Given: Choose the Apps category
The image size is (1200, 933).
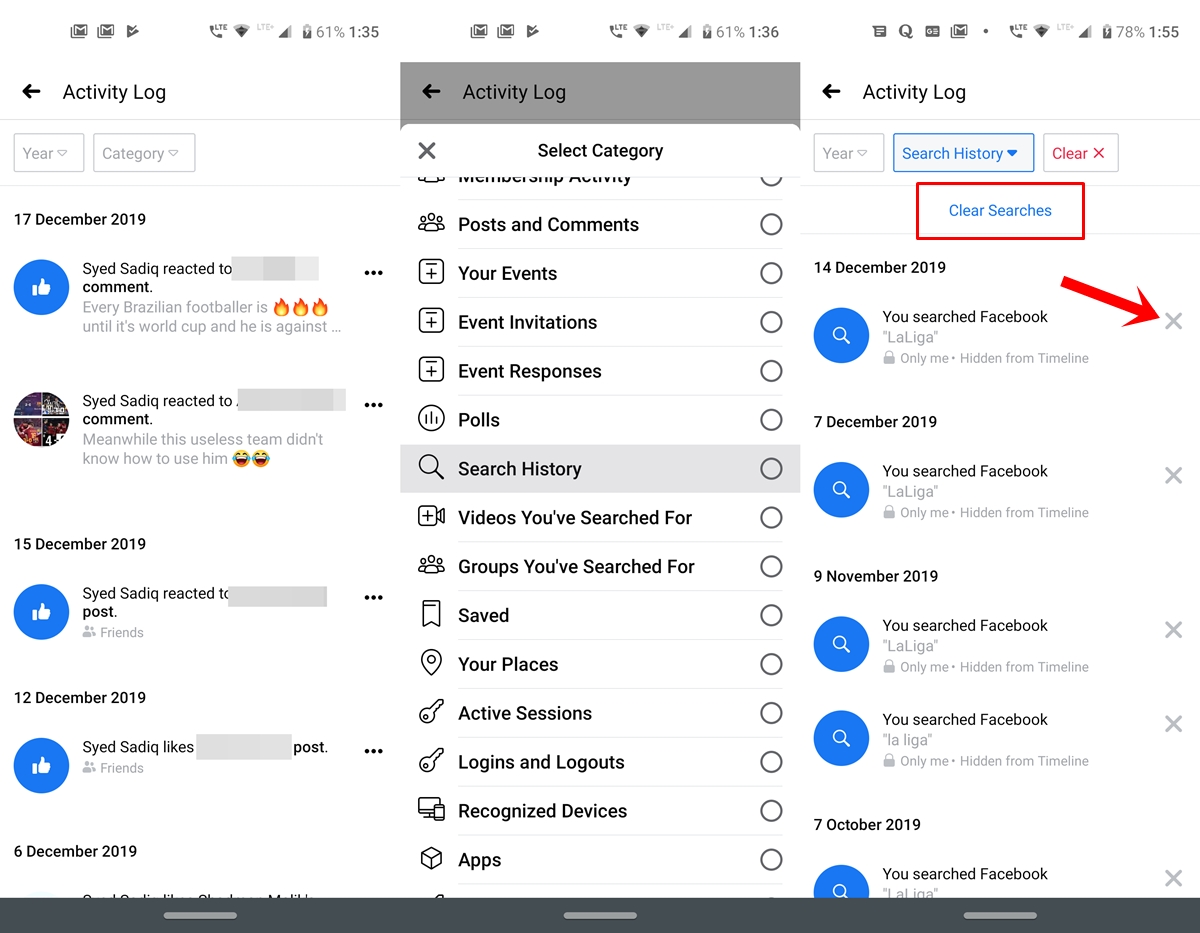Looking at the screenshot, I should click(x=600, y=860).
